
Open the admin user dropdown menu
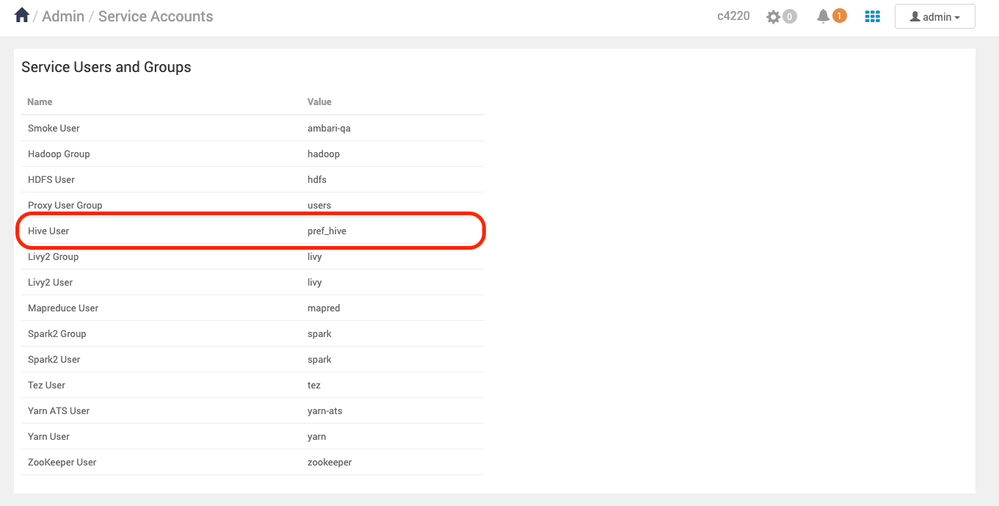(934, 17)
